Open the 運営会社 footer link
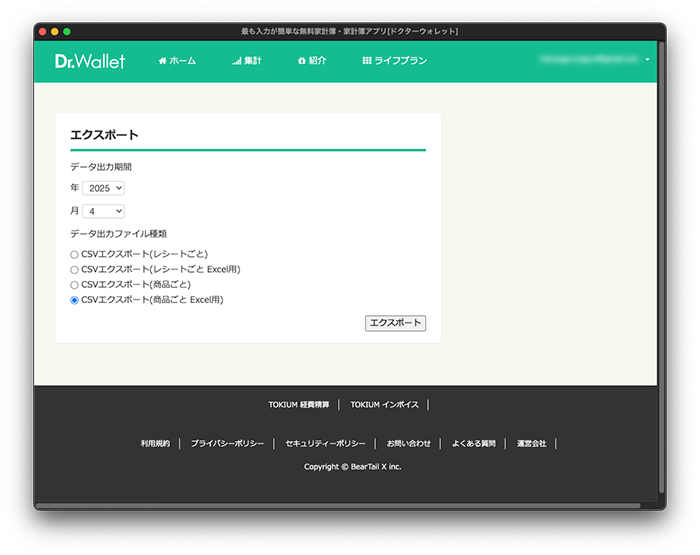700x555 pixels. (x=531, y=443)
